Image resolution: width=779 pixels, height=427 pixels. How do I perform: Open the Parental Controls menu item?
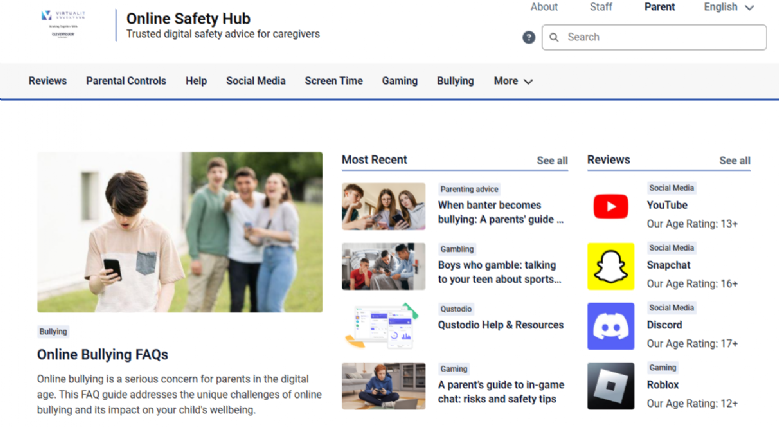click(x=126, y=81)
